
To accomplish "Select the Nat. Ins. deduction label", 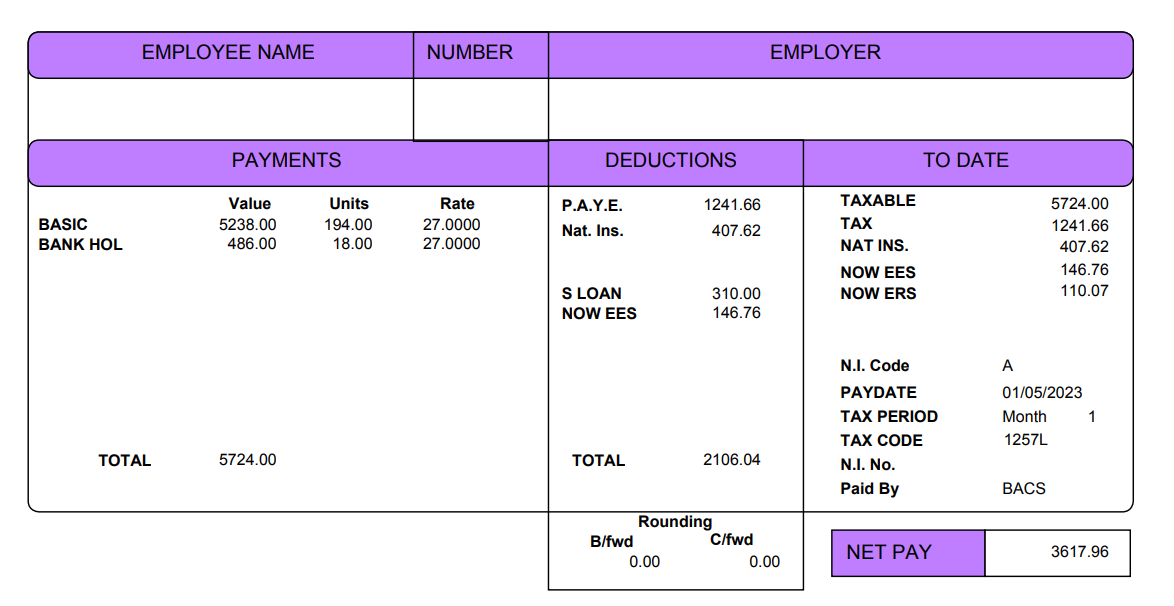I will (592, 231).
